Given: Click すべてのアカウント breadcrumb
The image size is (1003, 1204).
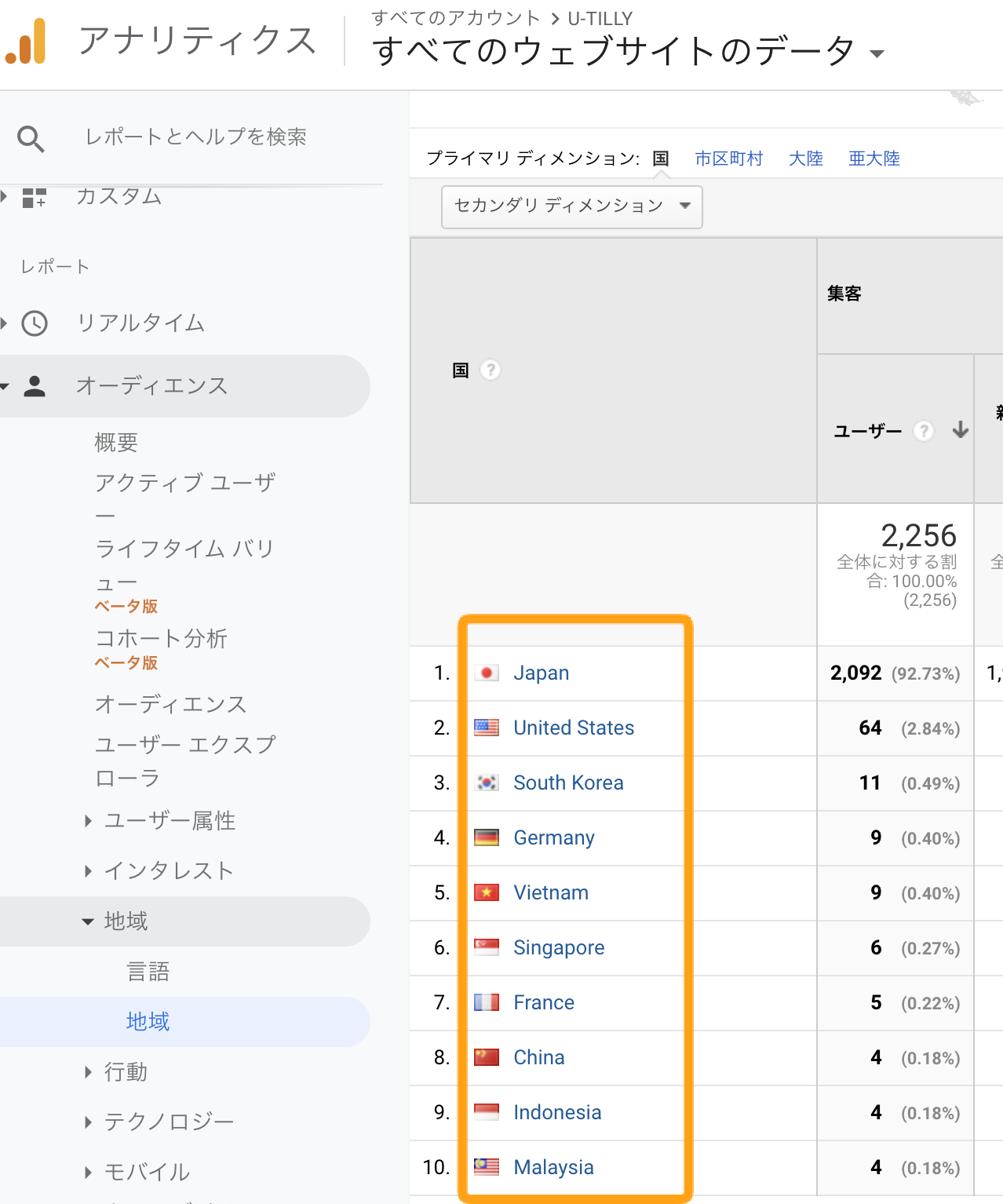Looking at the screenshot, I should tap(456, 18).
